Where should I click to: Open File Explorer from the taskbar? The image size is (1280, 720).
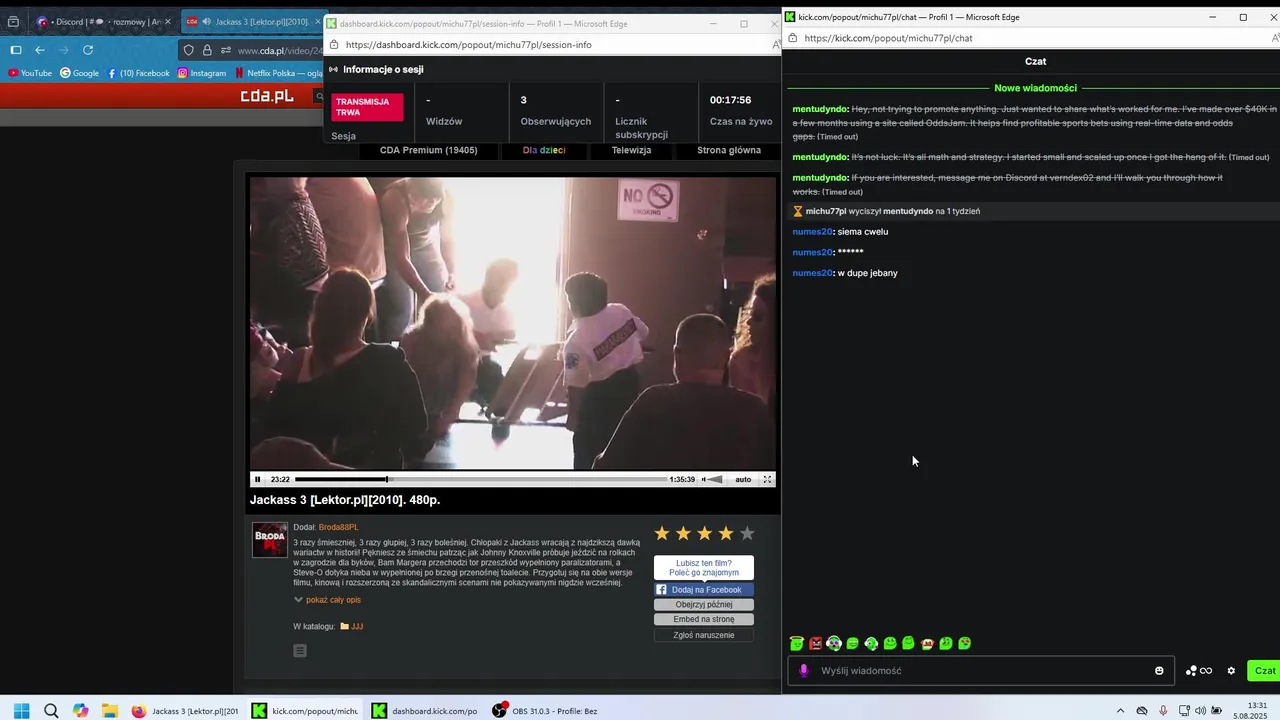click(109, 711)
